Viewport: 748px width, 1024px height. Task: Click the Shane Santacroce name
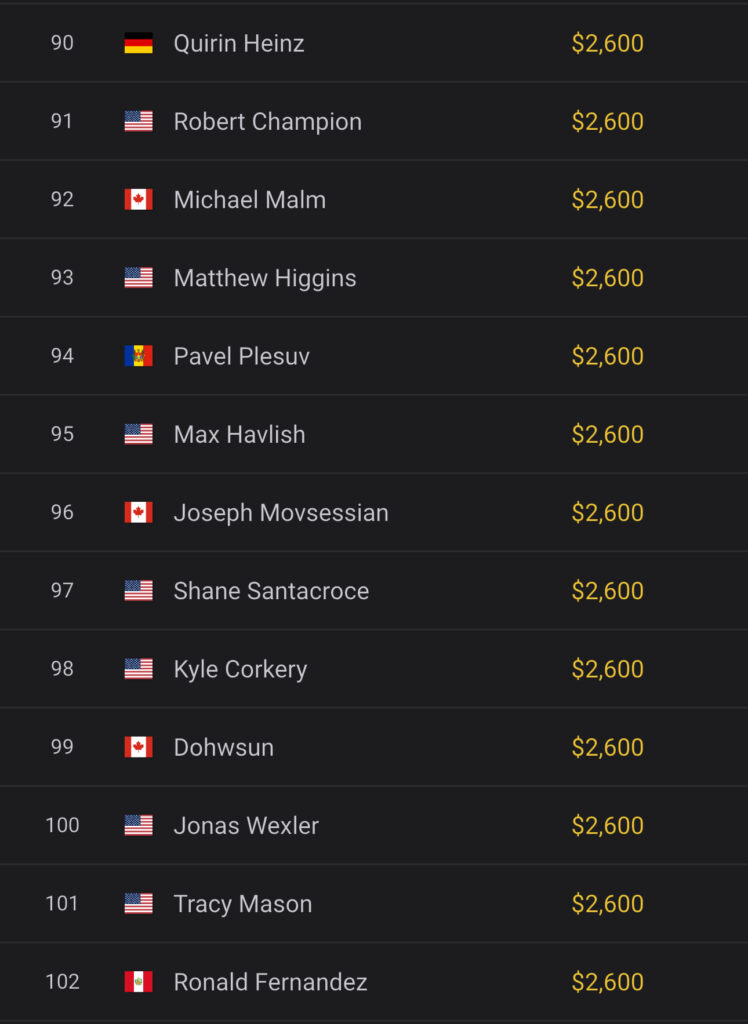coord(271,591)
